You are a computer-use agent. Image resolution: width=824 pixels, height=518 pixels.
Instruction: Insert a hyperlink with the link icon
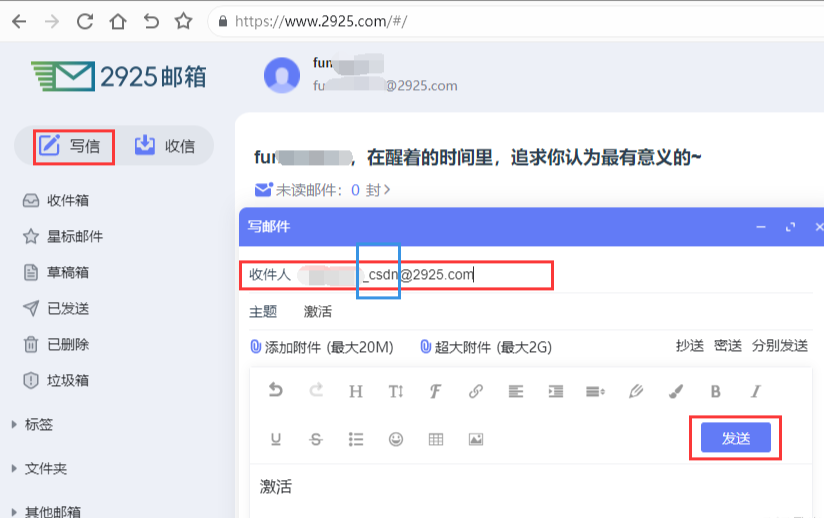(x=476, y=391)
